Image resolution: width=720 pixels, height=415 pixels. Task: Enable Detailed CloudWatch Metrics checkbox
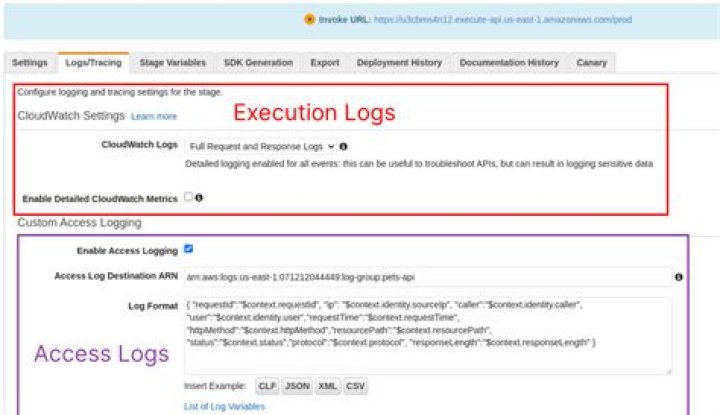(x=188, y=198)
